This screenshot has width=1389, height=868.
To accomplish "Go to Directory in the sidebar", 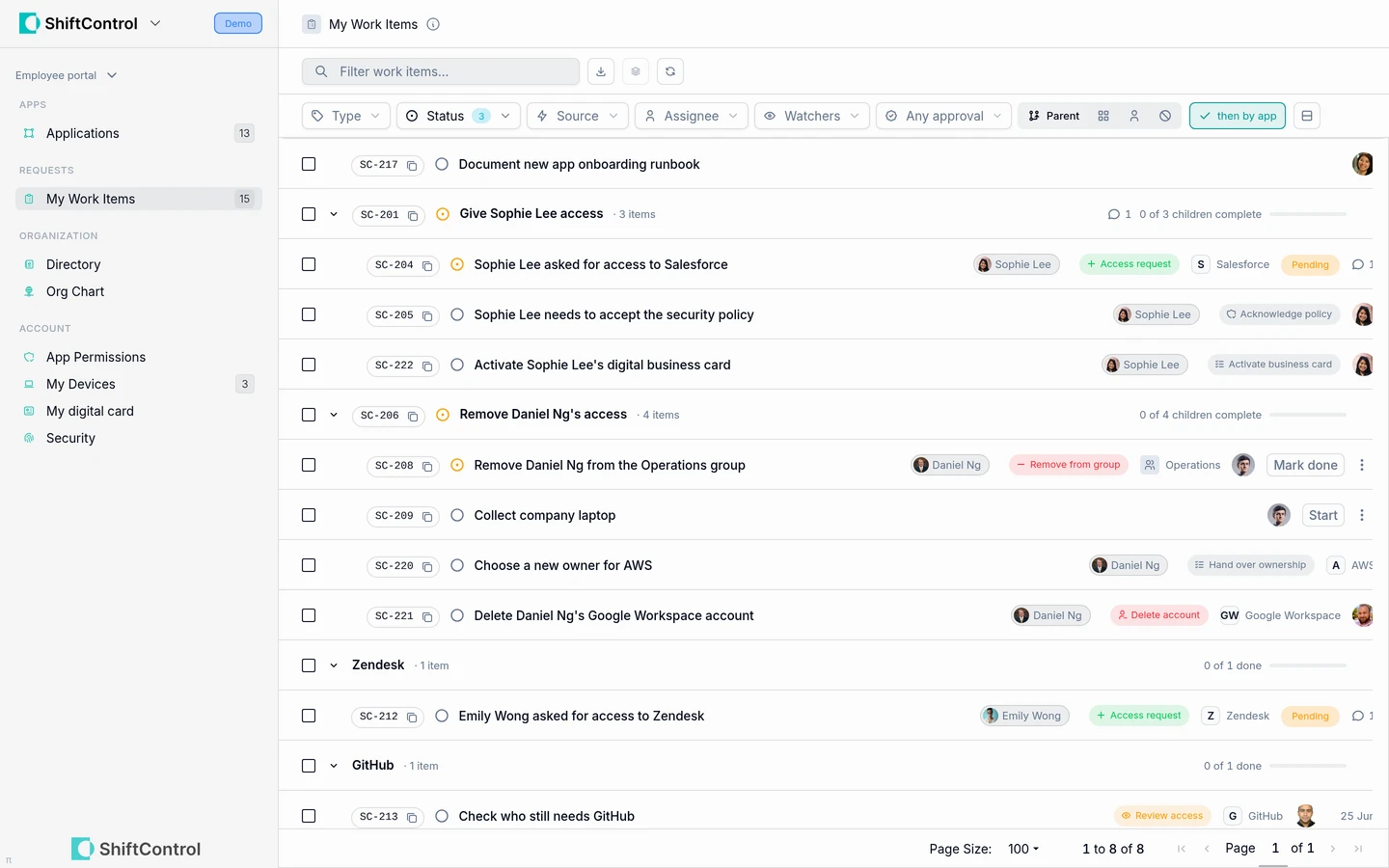I will coord(139,264).
